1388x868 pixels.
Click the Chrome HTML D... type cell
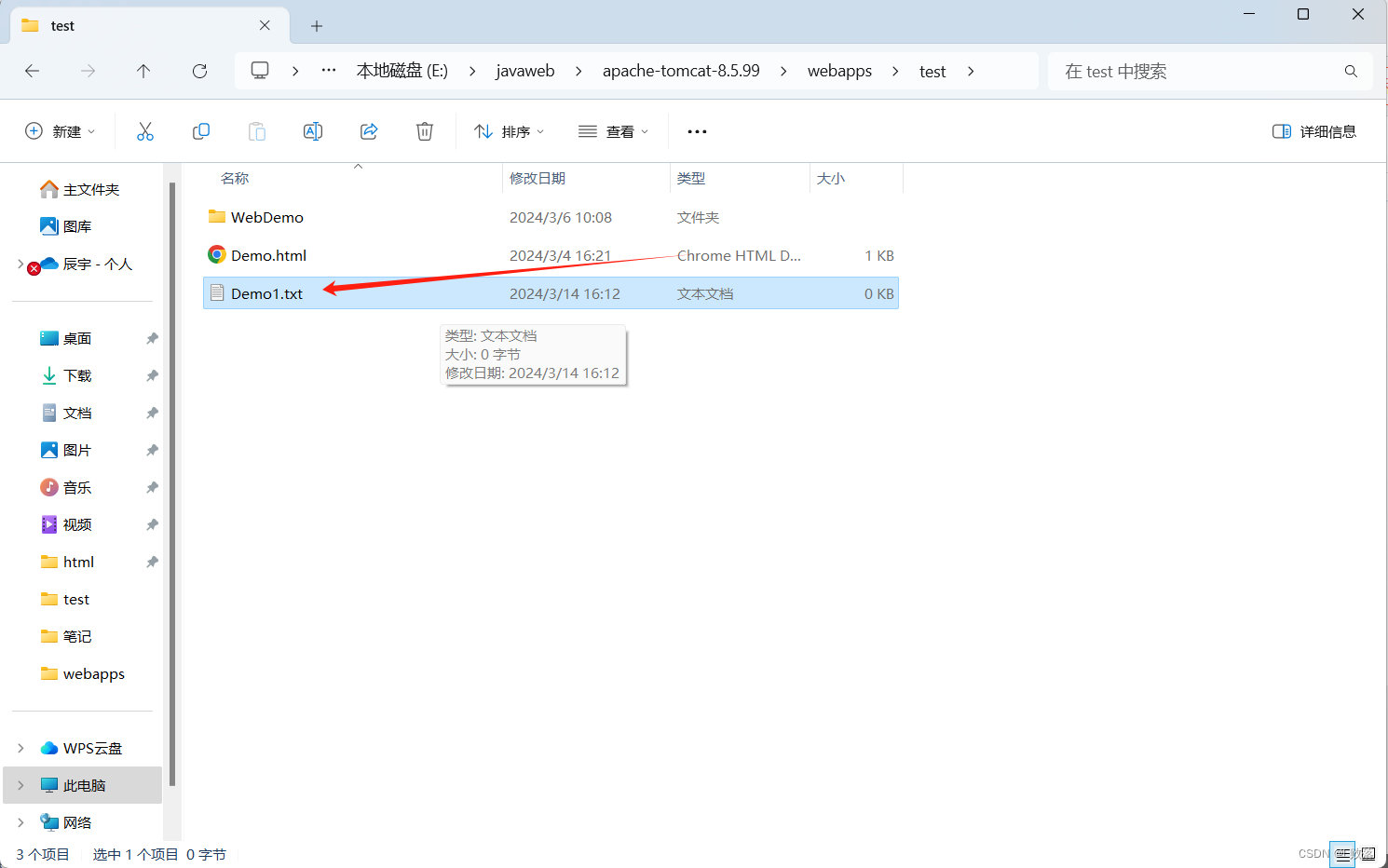pyautogui.click(x=739, y=255)
